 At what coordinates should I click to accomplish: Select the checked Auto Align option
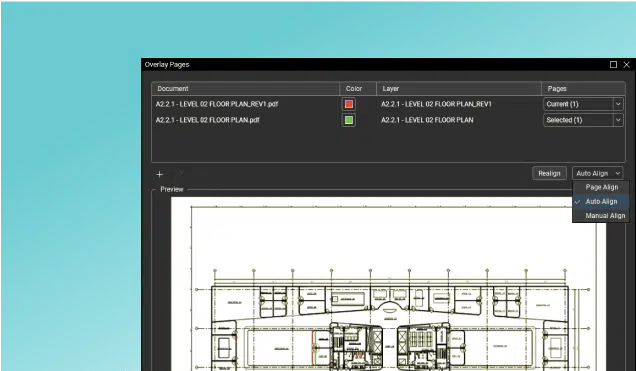pyautogui.click(x=601, y=202)
